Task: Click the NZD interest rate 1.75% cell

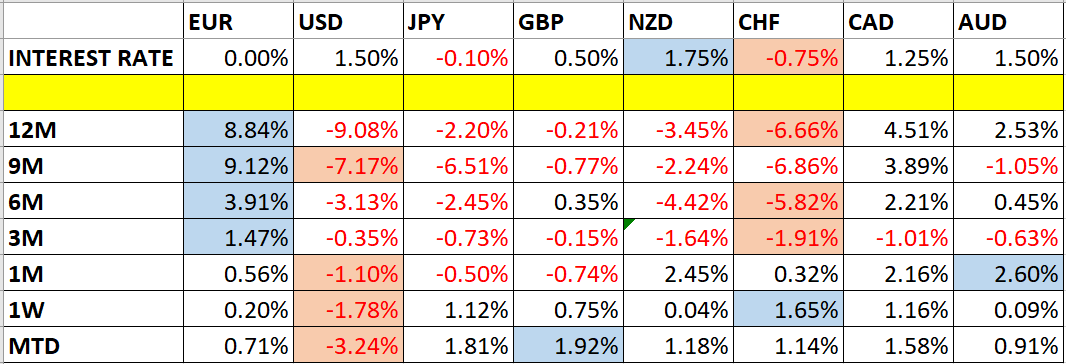Action: [678, 59]
